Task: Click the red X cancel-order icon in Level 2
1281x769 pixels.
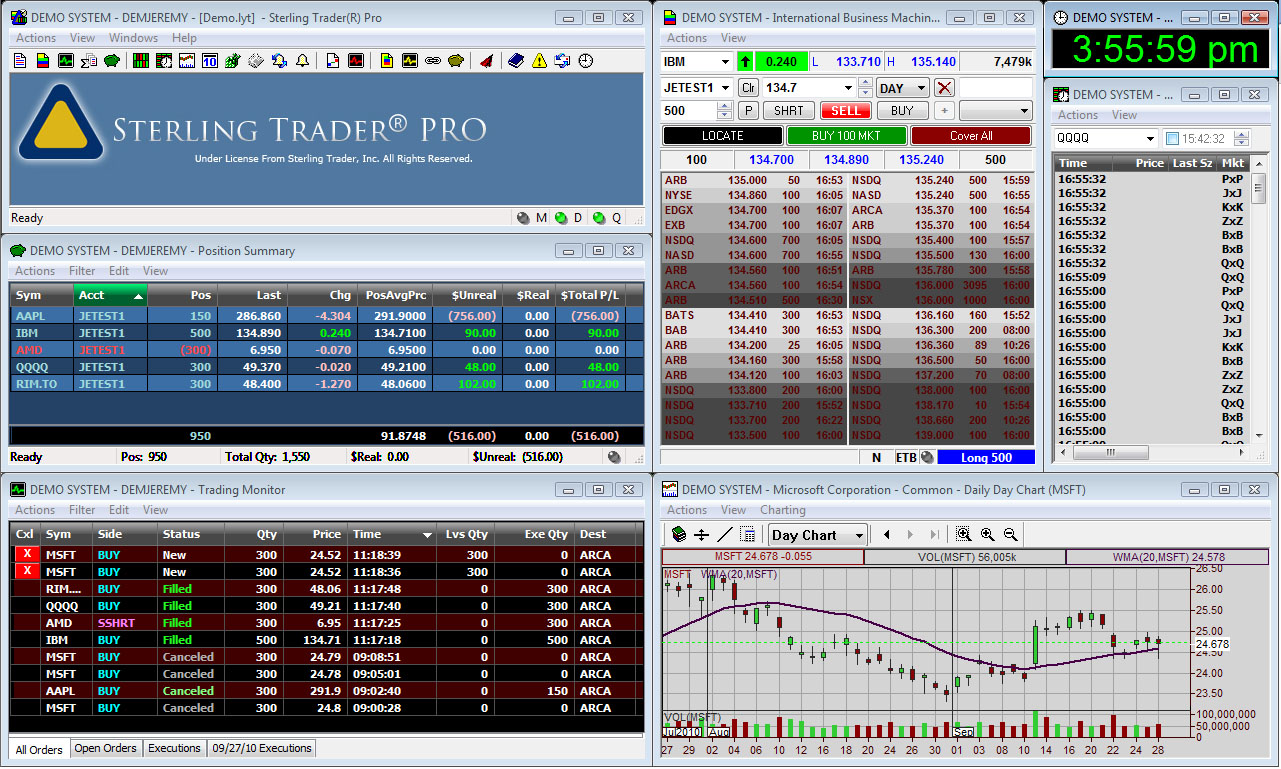Action: click(x=944, y=88)
